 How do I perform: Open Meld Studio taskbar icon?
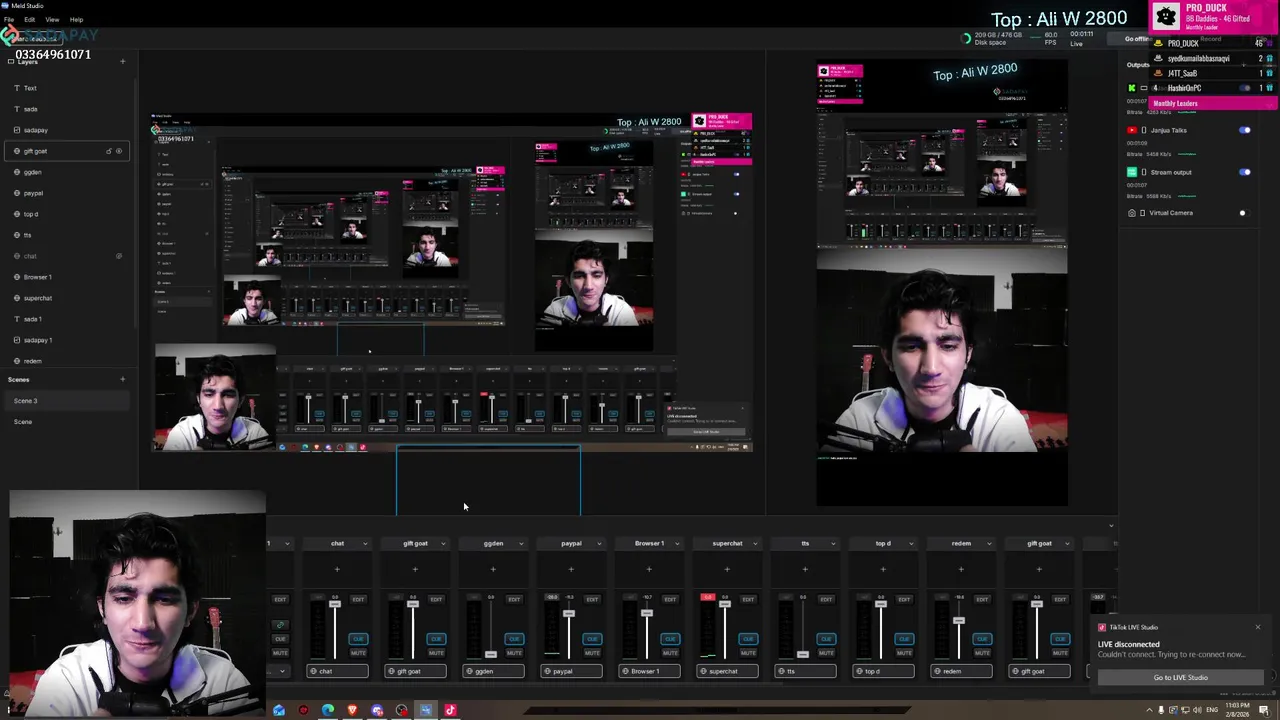click(x=426, y=711)
